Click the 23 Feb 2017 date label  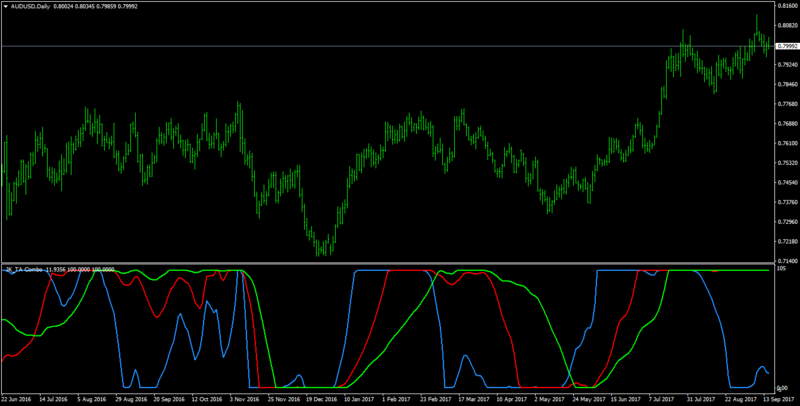(435, 399)
